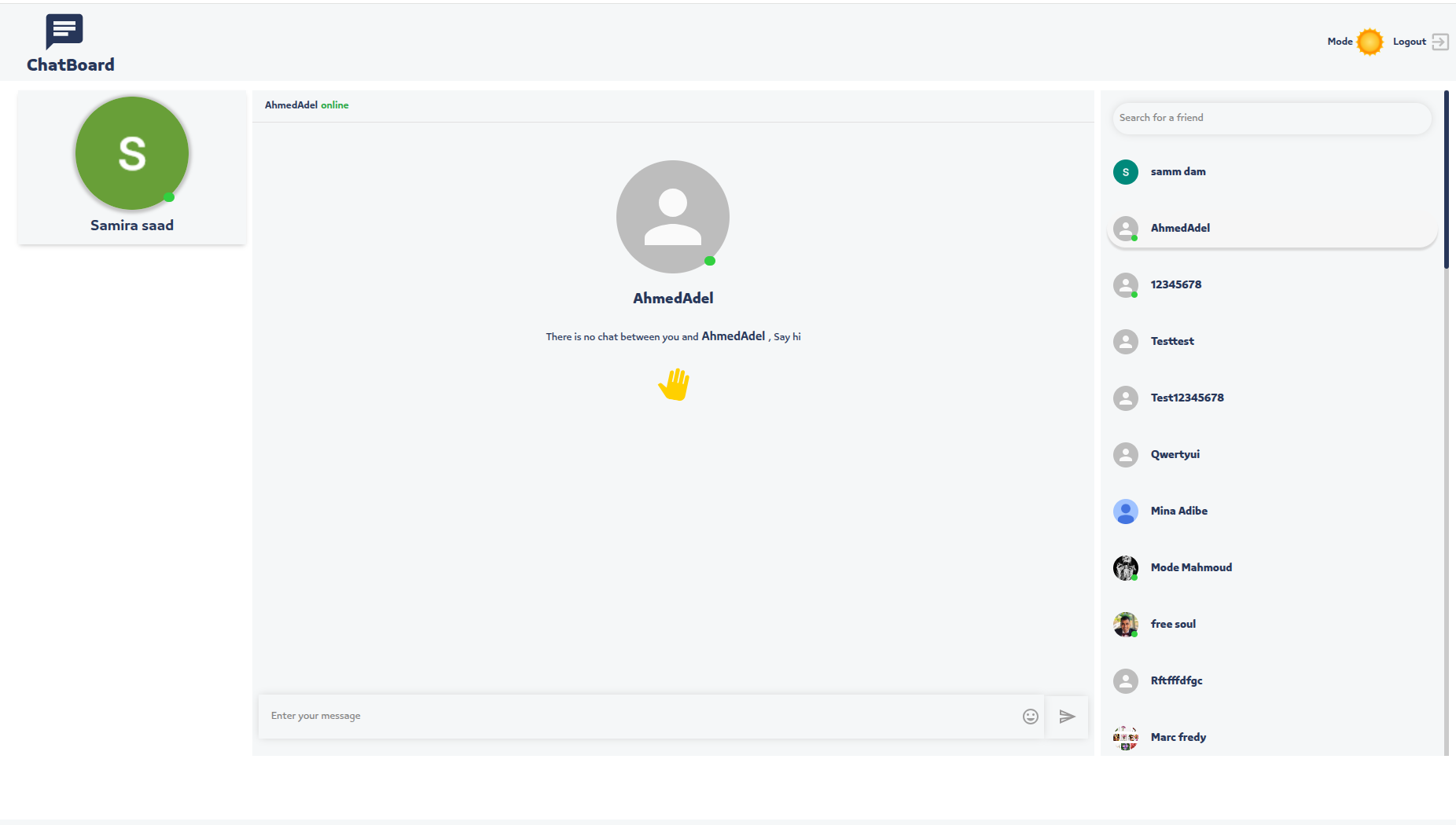Viewport: 1456px width, 825px height.
Task: Click into the Enter your message box
Action: (641, 717)
